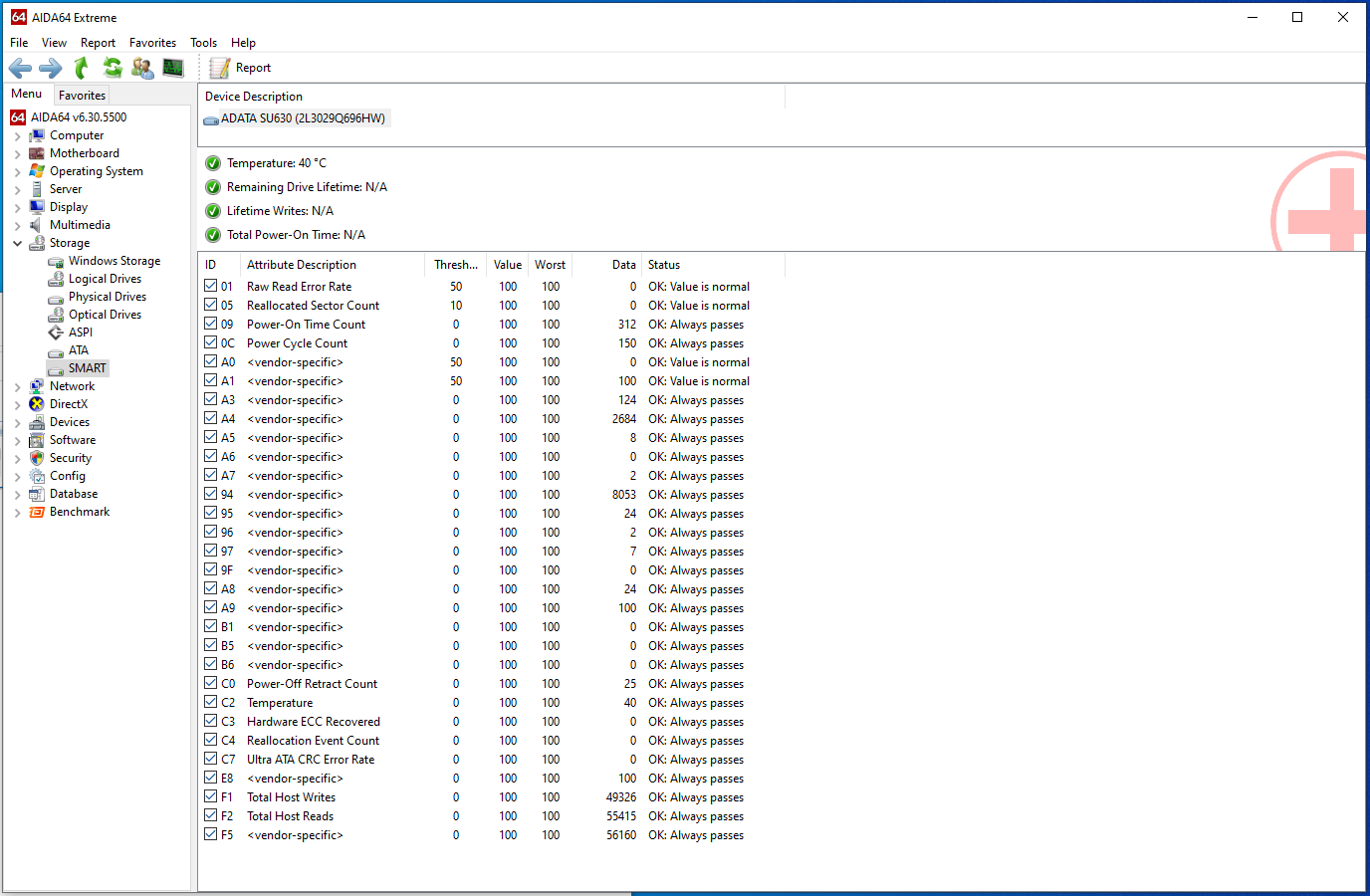Sort by the Worst column header

click(x=550, y=265)
